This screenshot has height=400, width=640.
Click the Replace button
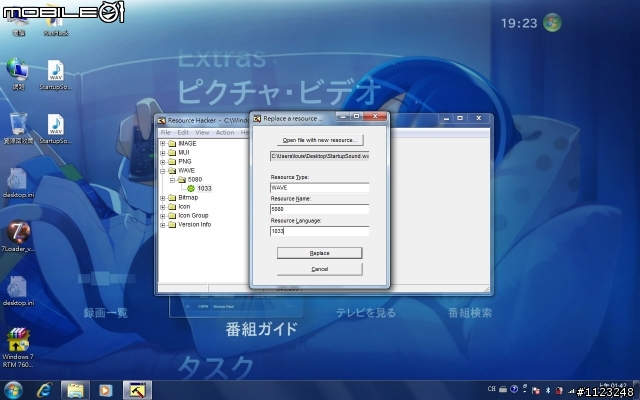320,253
